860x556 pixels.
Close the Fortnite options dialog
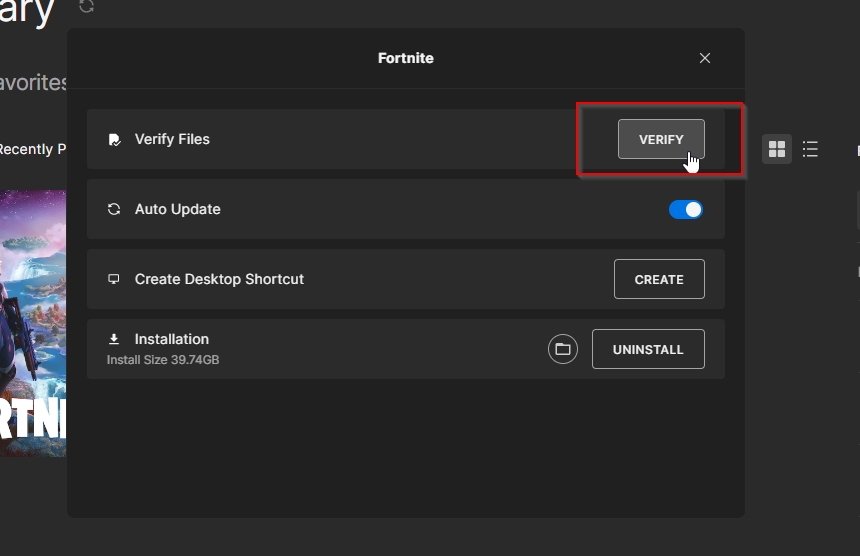click(705, 58)
